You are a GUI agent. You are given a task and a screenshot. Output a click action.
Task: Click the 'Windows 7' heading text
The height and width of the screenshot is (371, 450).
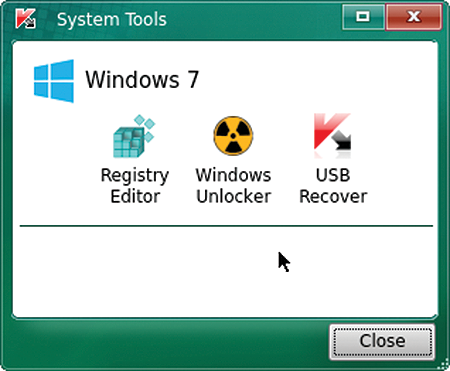142,80
